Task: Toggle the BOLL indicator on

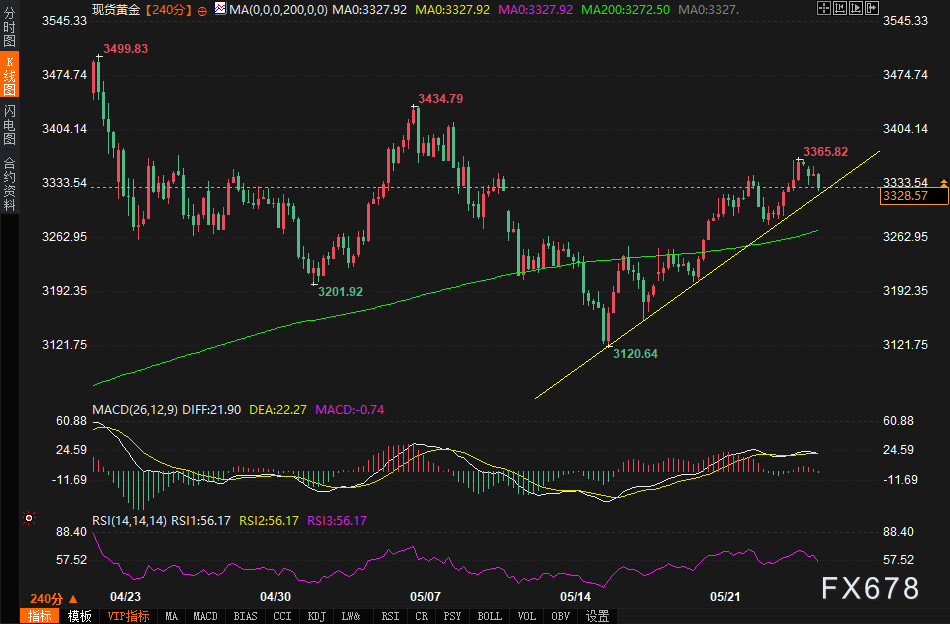Action: click(x=489, y=616)
